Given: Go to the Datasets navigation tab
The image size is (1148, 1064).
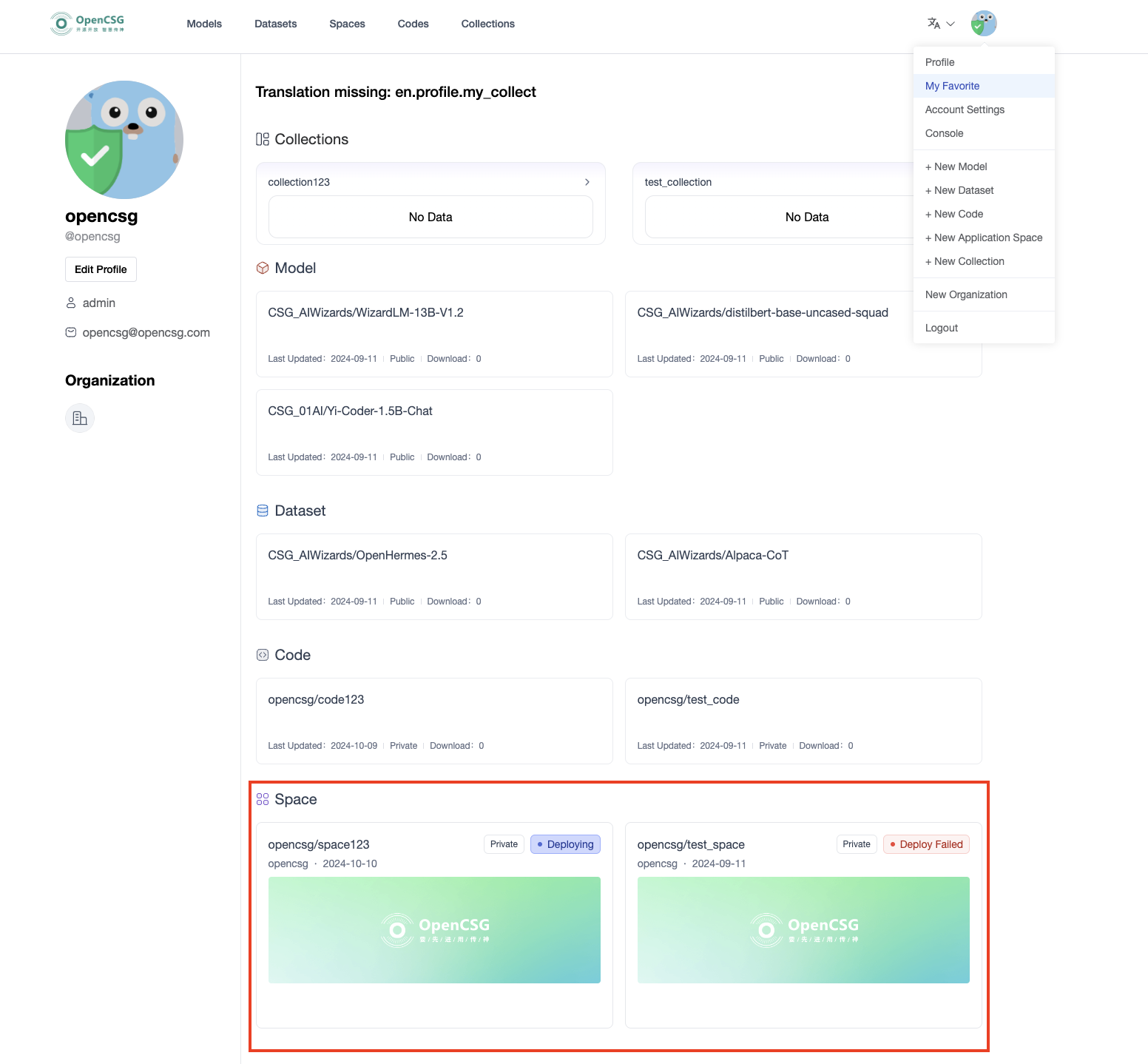Looking at the screenshot, I should 275,24.
